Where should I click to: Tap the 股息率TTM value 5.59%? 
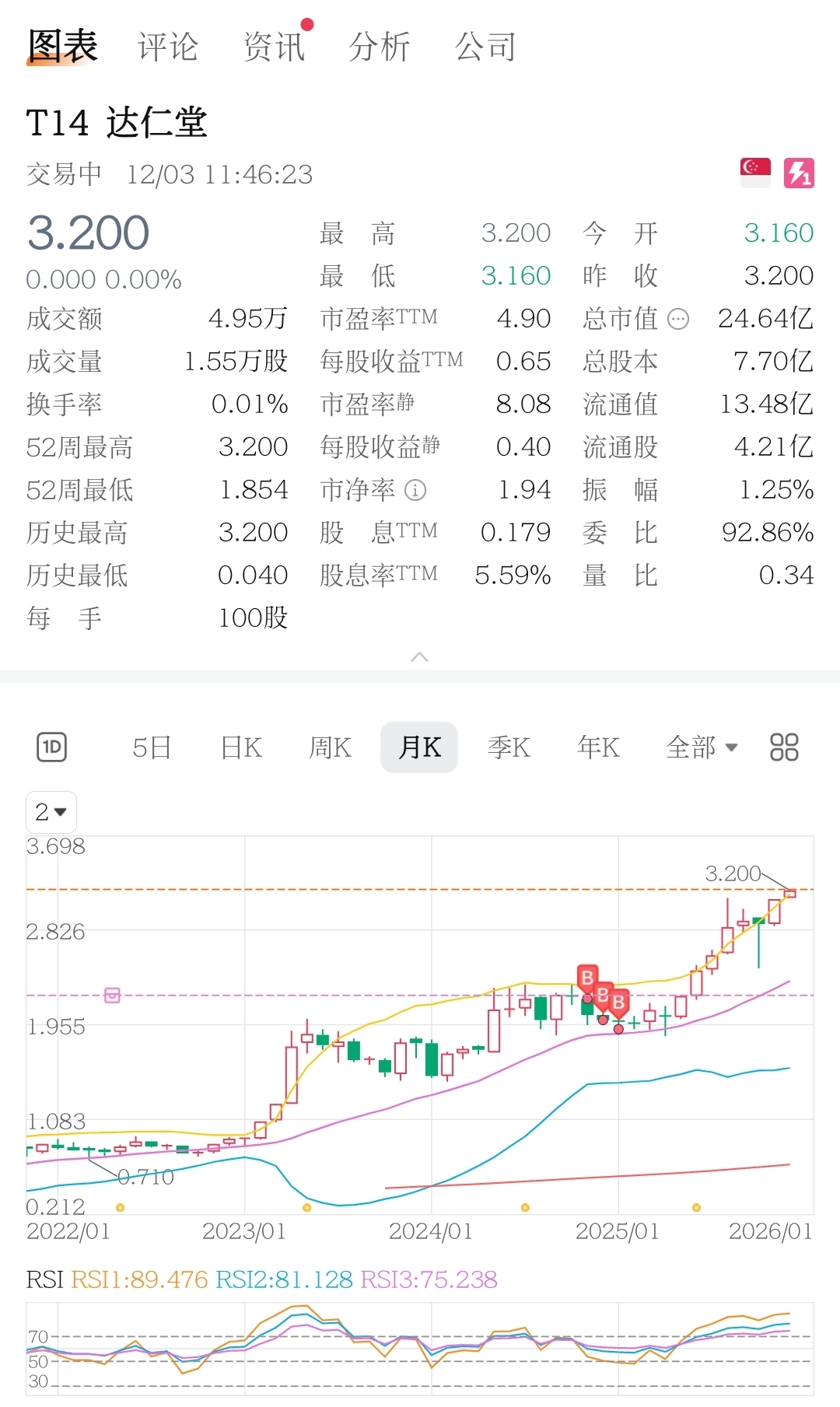point(513,576)
